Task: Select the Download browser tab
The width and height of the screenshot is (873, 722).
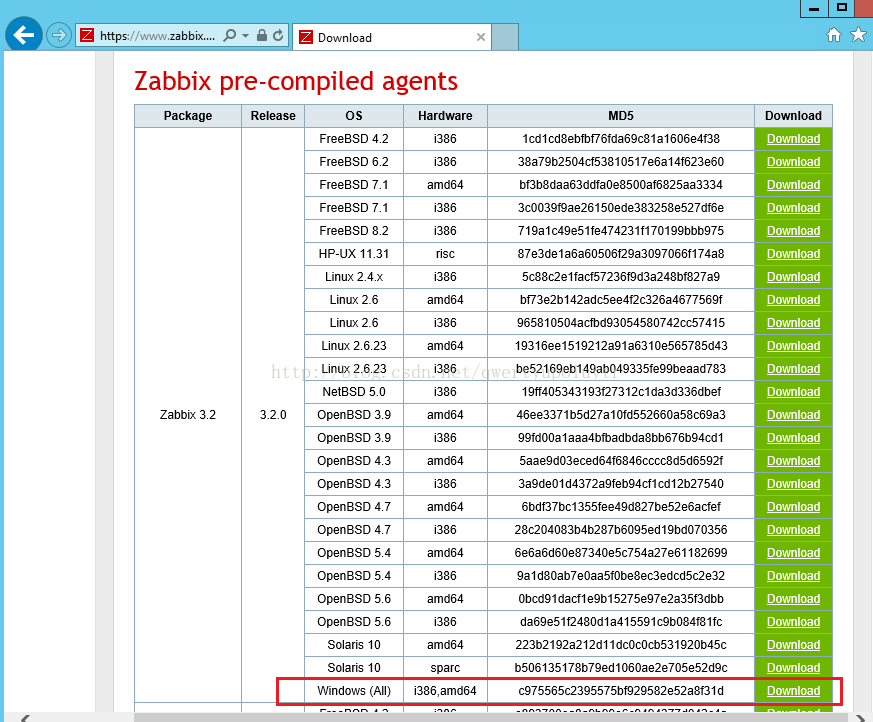Action: coord(391,37)
